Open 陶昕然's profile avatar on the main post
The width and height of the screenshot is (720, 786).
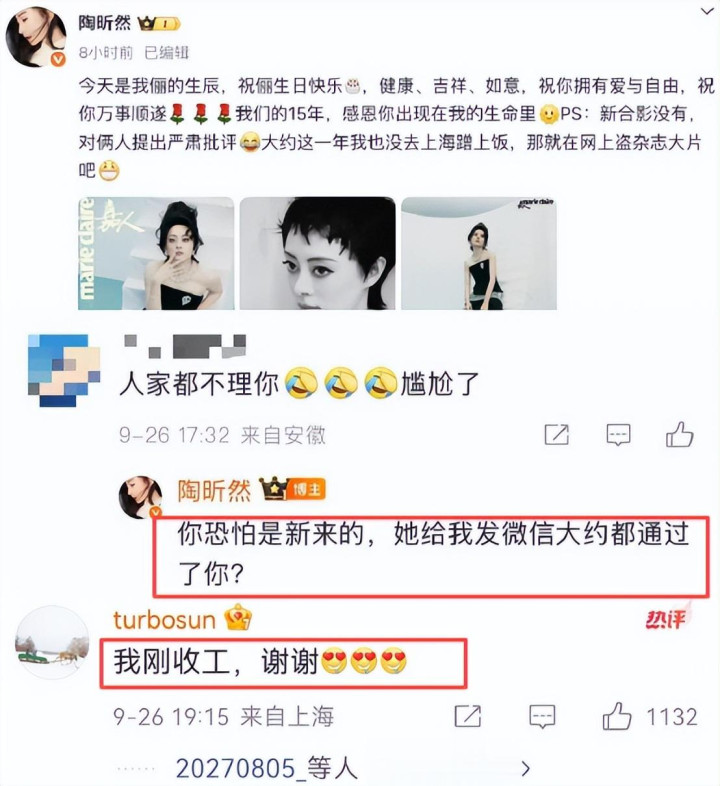(x=36, y=37)
